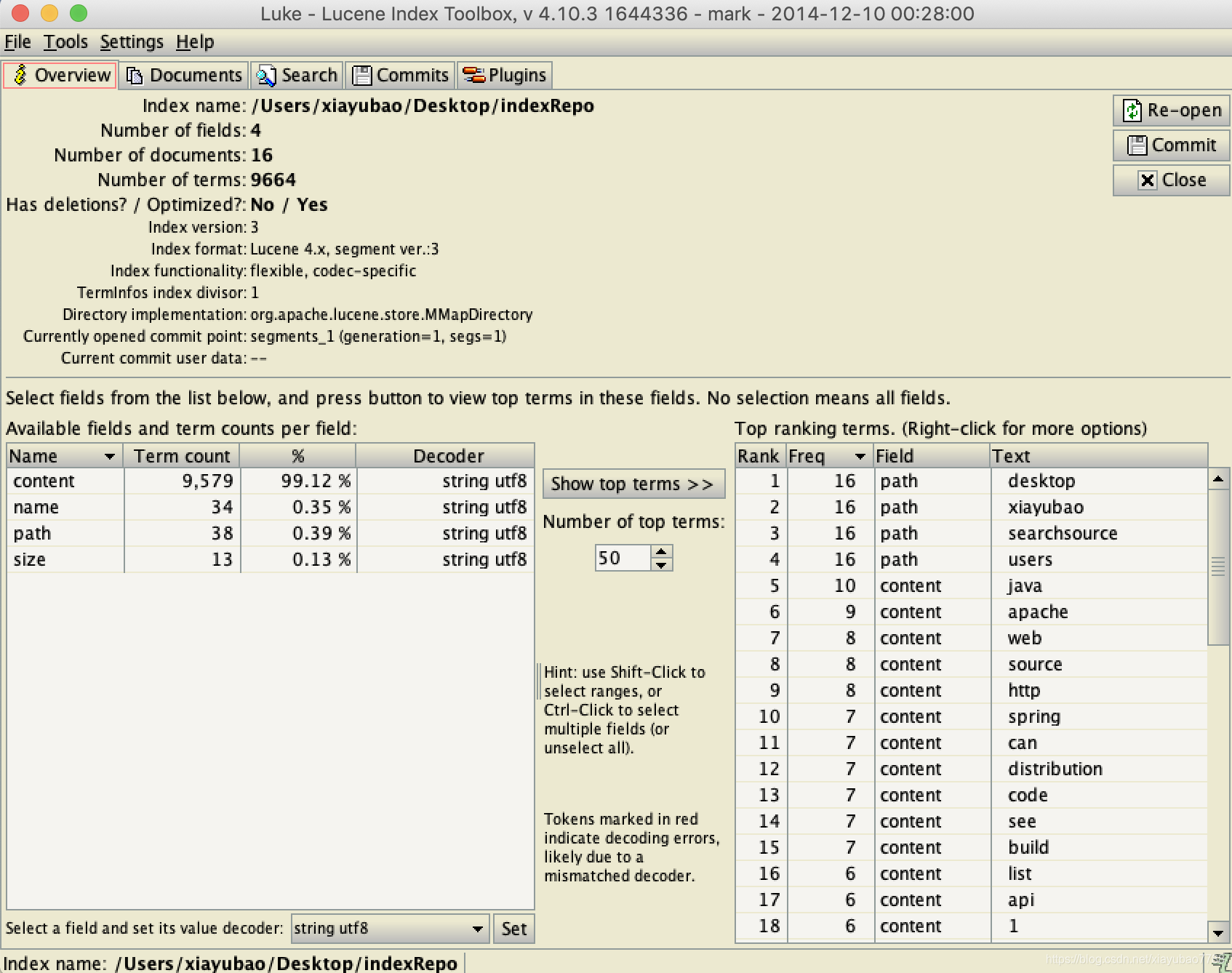Click top terms scrollbar down arrow
Image resolution: width=1232 pixels, height=973 pixels.
1218,932
